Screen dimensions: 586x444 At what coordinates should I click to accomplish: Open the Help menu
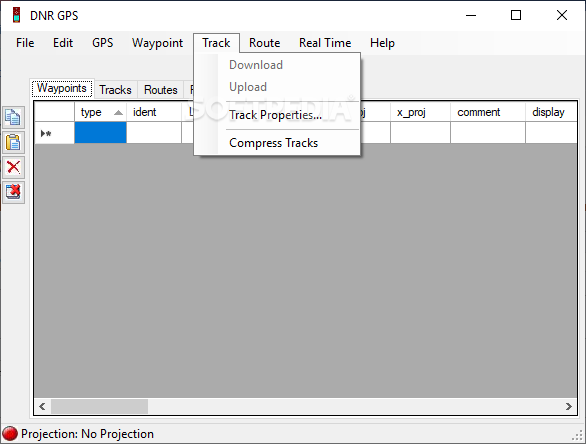click(x=382, y=43)
